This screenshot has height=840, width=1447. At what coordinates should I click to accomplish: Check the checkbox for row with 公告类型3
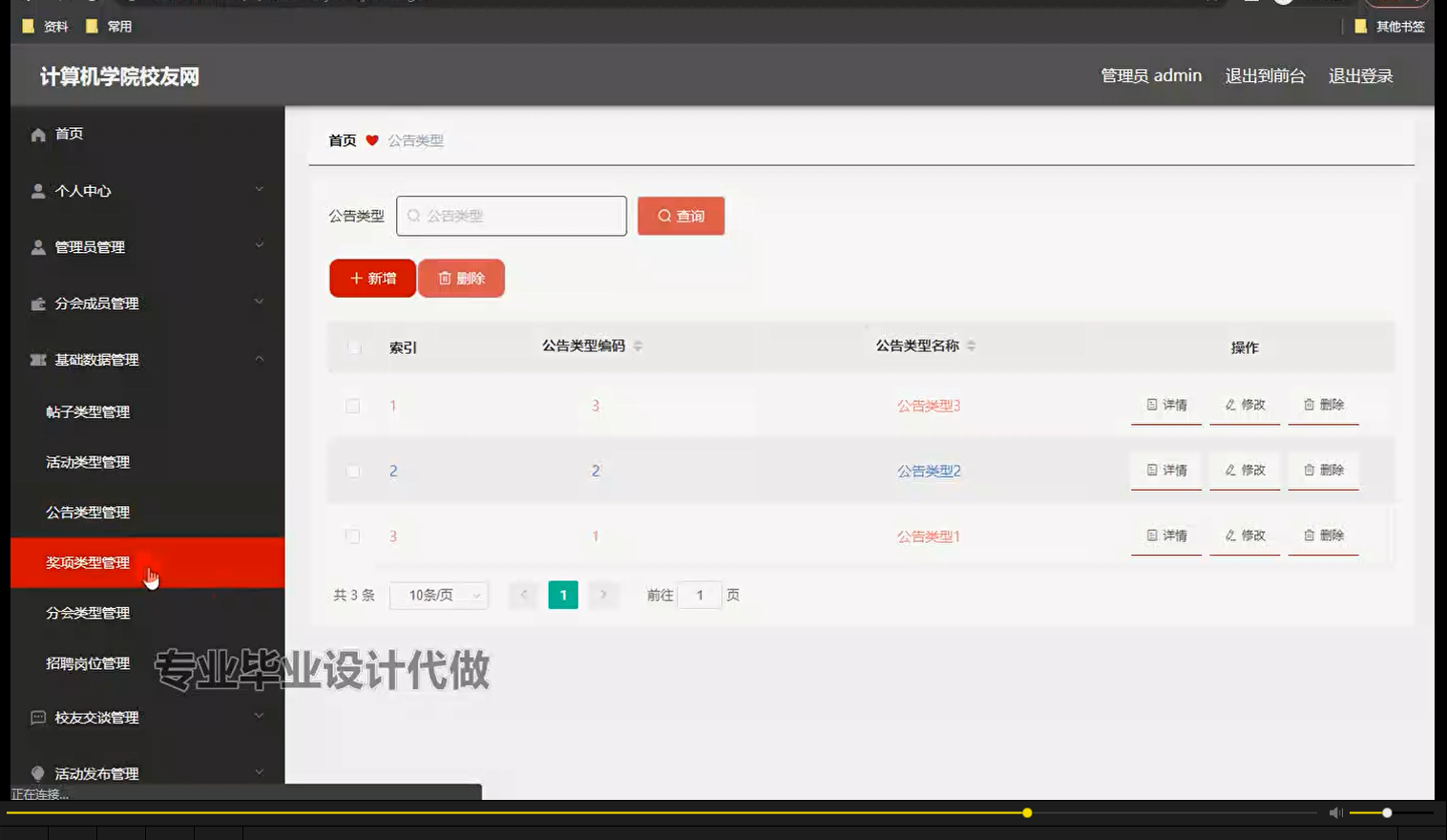(352, 405)
